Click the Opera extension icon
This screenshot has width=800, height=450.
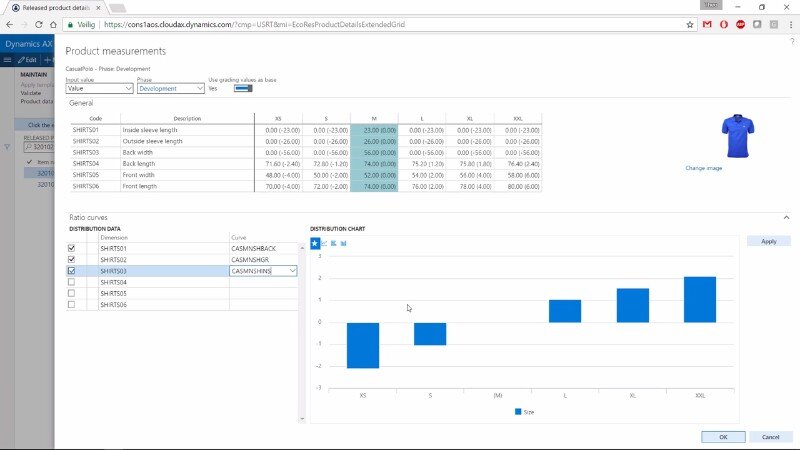tap(723, 24)
